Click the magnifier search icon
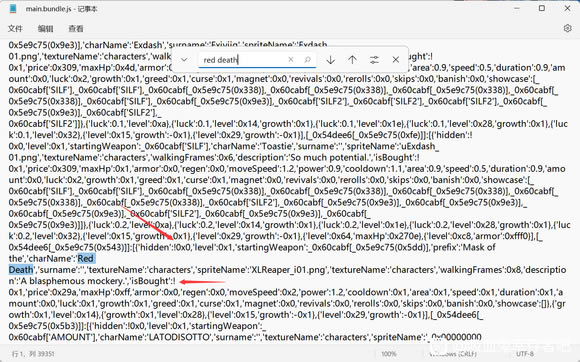This screenshot has height=362, width=580. click(x=307, y=60)
